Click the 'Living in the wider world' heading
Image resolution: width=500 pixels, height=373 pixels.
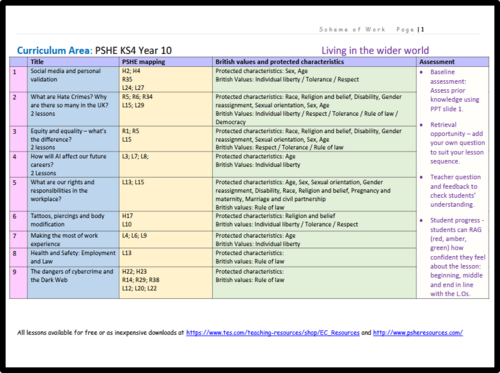pyautogui.click(x=375, y=50)
